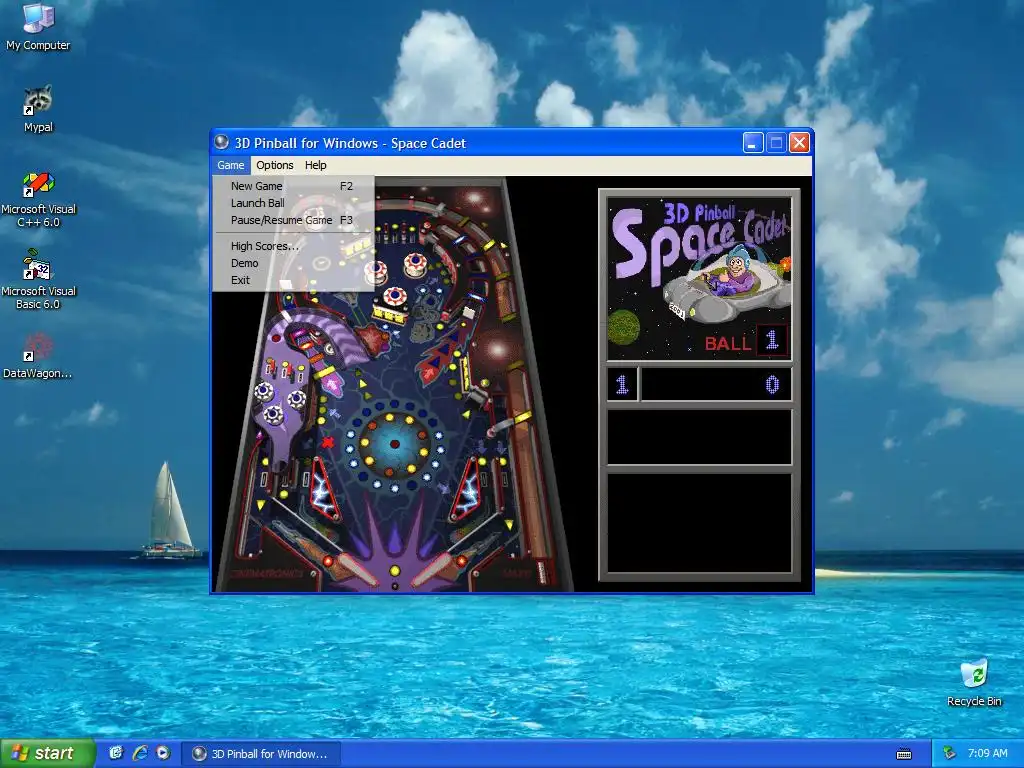Select the DataWagon desktop shortcut icon
Screen dimensions: 1024x768
[38, 356]
